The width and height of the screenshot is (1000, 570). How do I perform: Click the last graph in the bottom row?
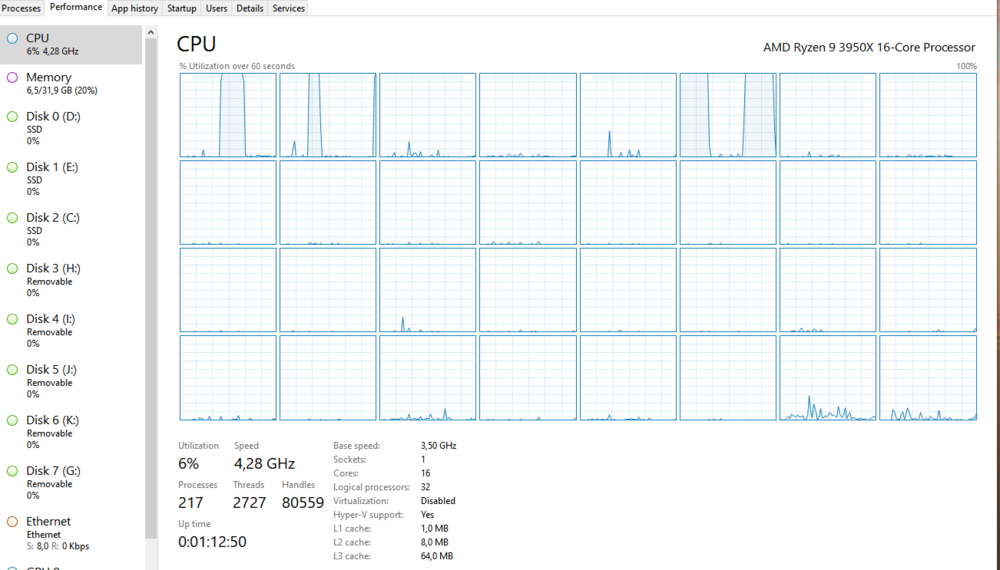pyautogui.click(x=927, y=378)
